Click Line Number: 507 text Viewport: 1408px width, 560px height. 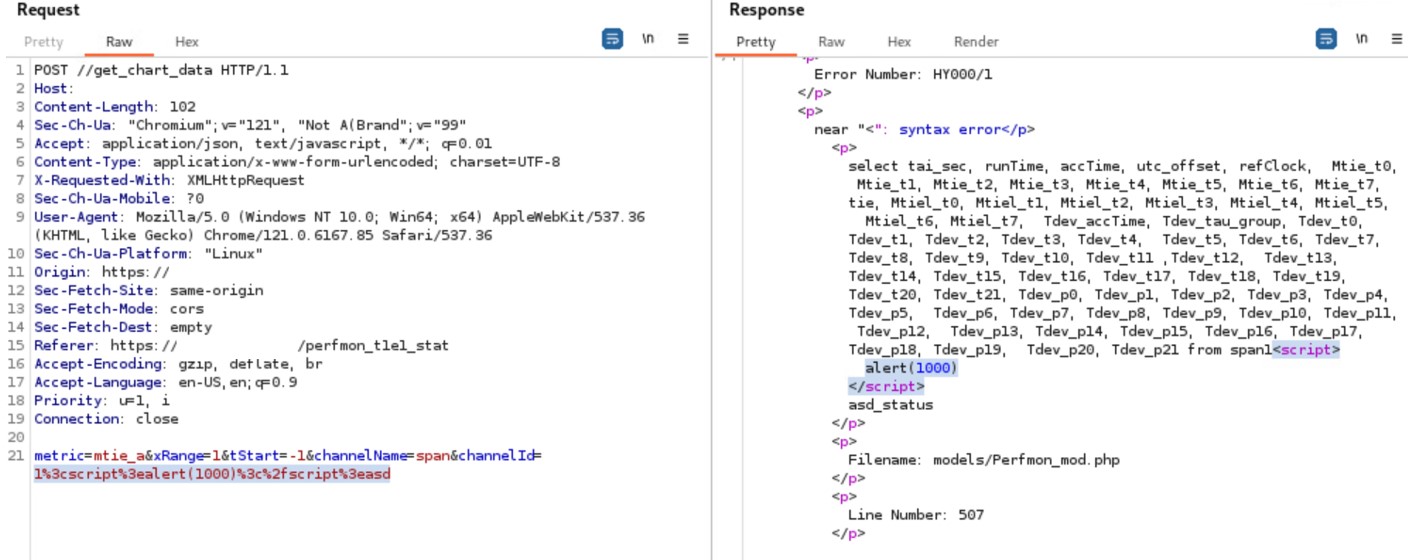[916, 515]
